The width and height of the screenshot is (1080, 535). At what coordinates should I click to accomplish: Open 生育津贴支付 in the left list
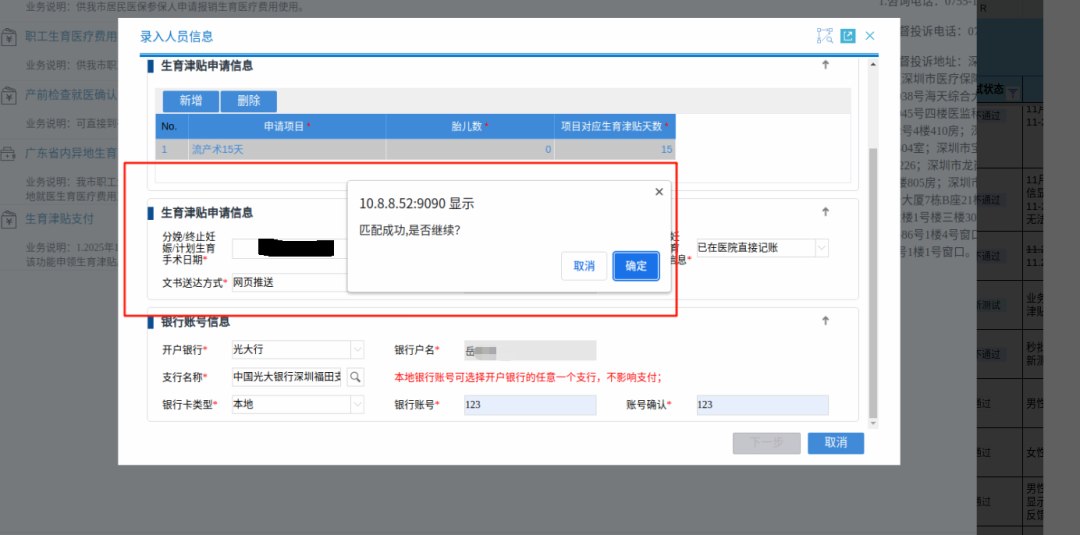pyautogui.click(x=60, y=218)
